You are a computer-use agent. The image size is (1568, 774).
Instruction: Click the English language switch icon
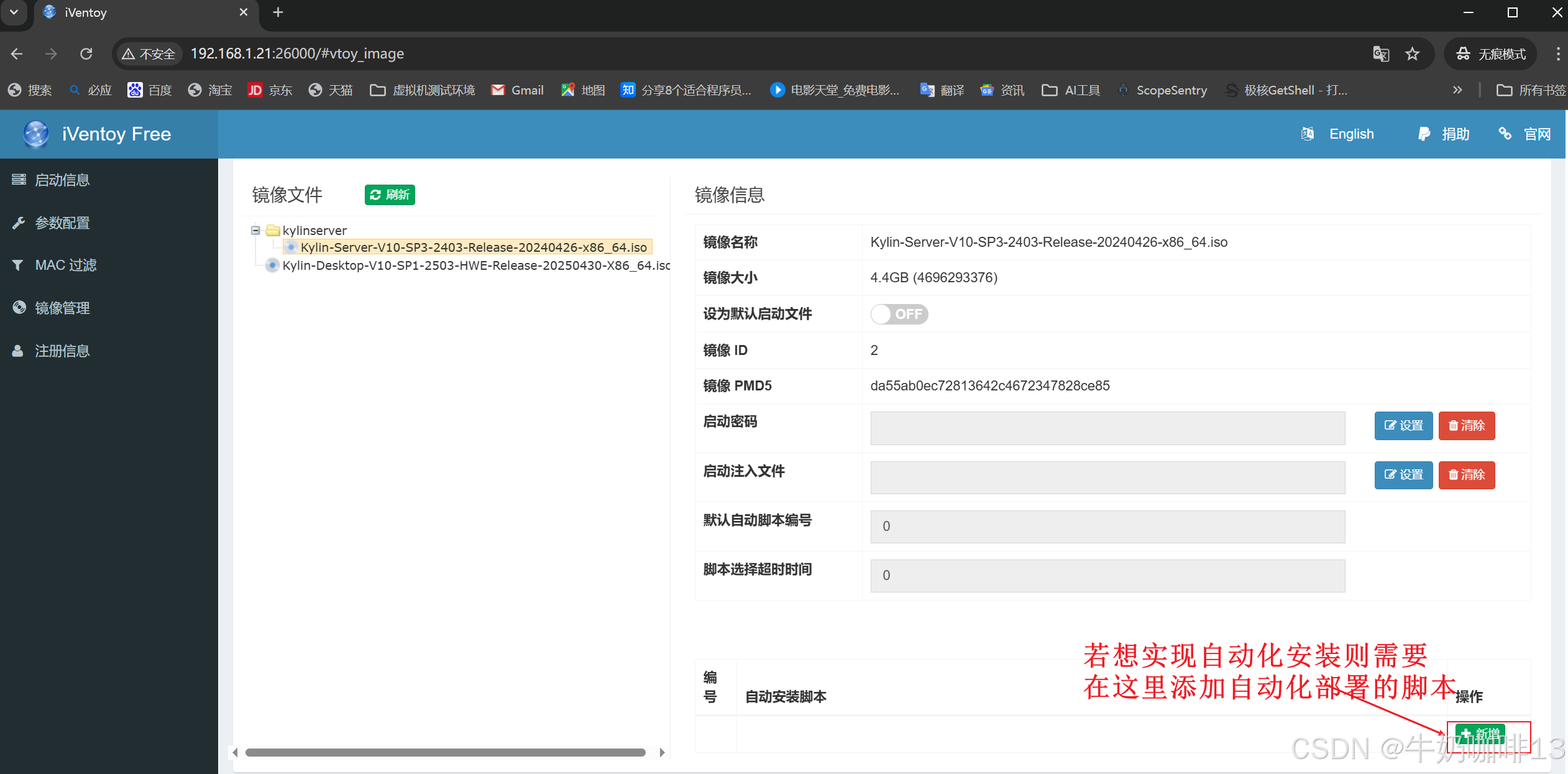[x=1308, y=134]
